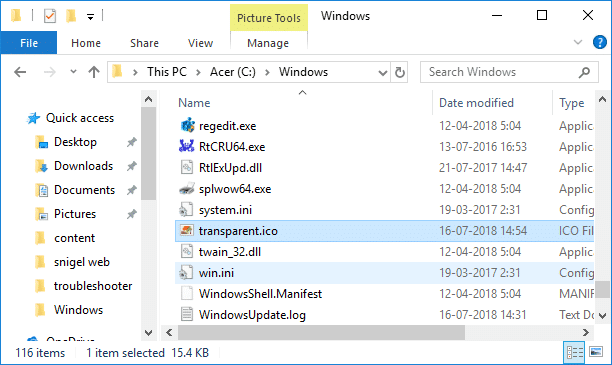Click Windows in the address bar path
This screenshot has height=365, width=612.
pos(303,72)
